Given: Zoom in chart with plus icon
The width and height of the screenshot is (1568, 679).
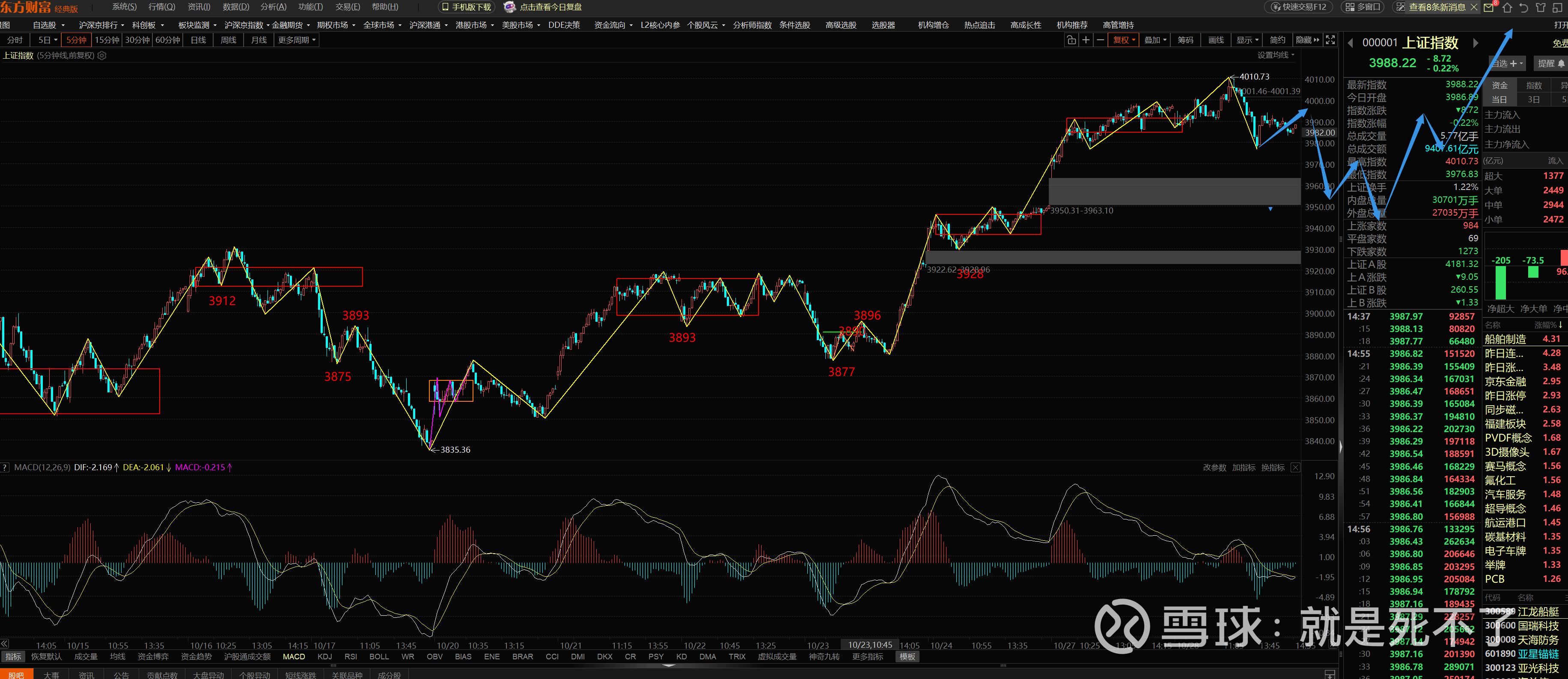Looking at the screenshot, I should 1085,40.
